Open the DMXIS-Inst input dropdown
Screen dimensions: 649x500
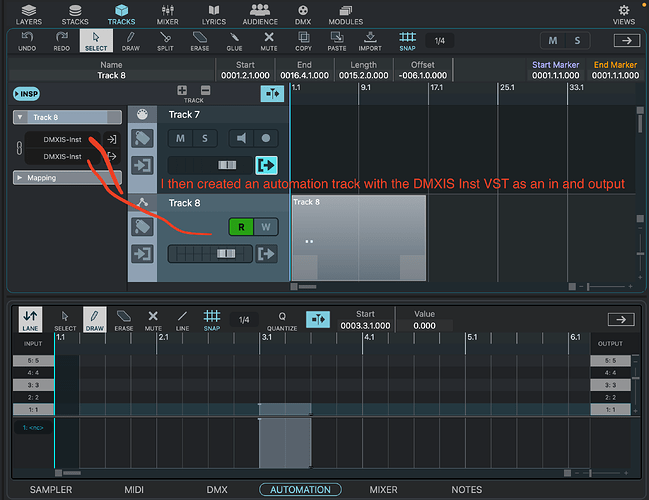(x=62, y=139)
